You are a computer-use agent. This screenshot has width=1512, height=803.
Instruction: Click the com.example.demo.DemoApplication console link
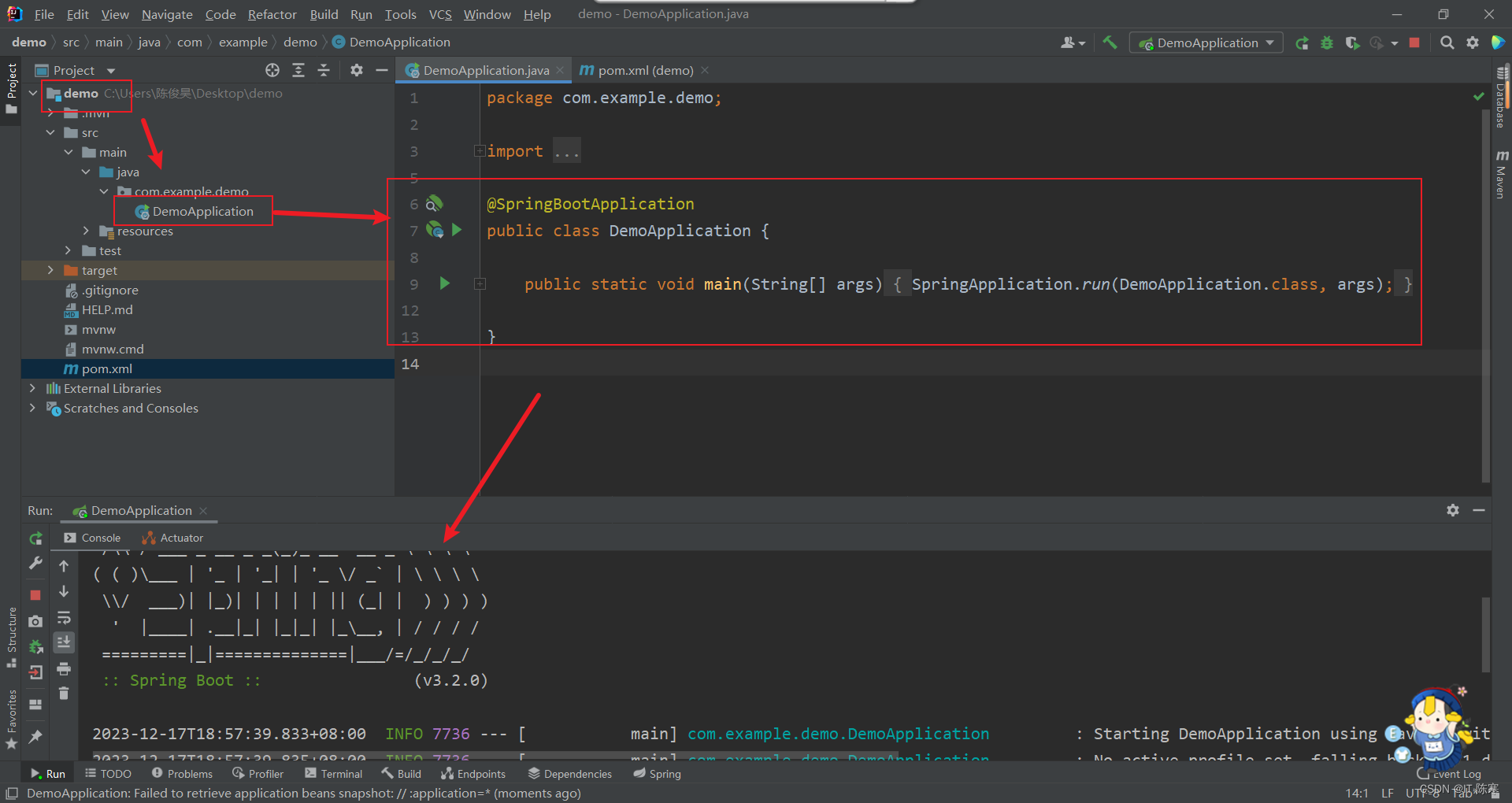click(838, 734)
